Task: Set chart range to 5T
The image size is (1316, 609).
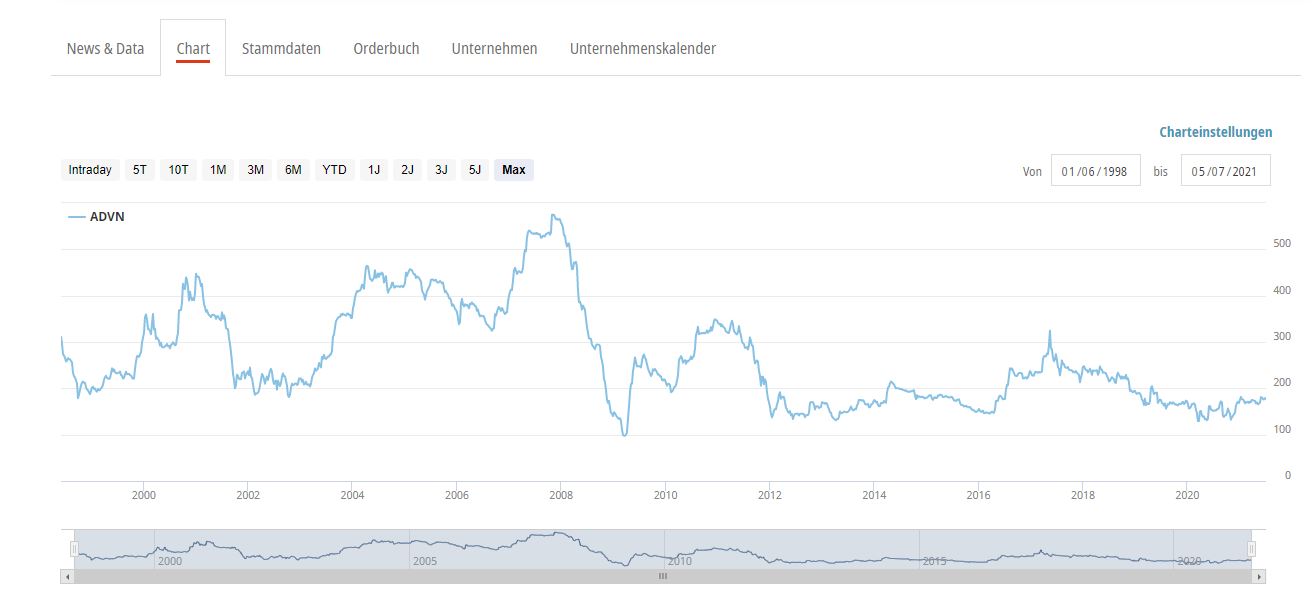Action: 140,170
